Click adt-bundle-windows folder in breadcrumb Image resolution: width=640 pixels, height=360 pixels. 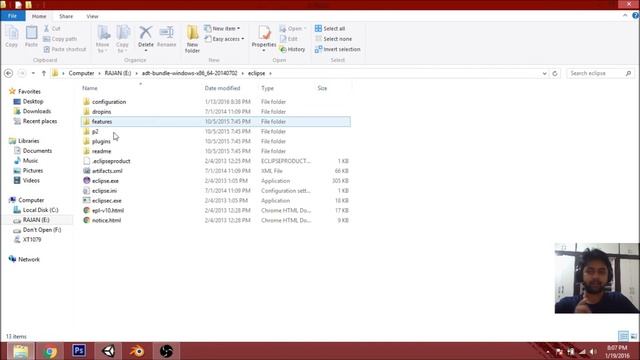pos(189,73)
